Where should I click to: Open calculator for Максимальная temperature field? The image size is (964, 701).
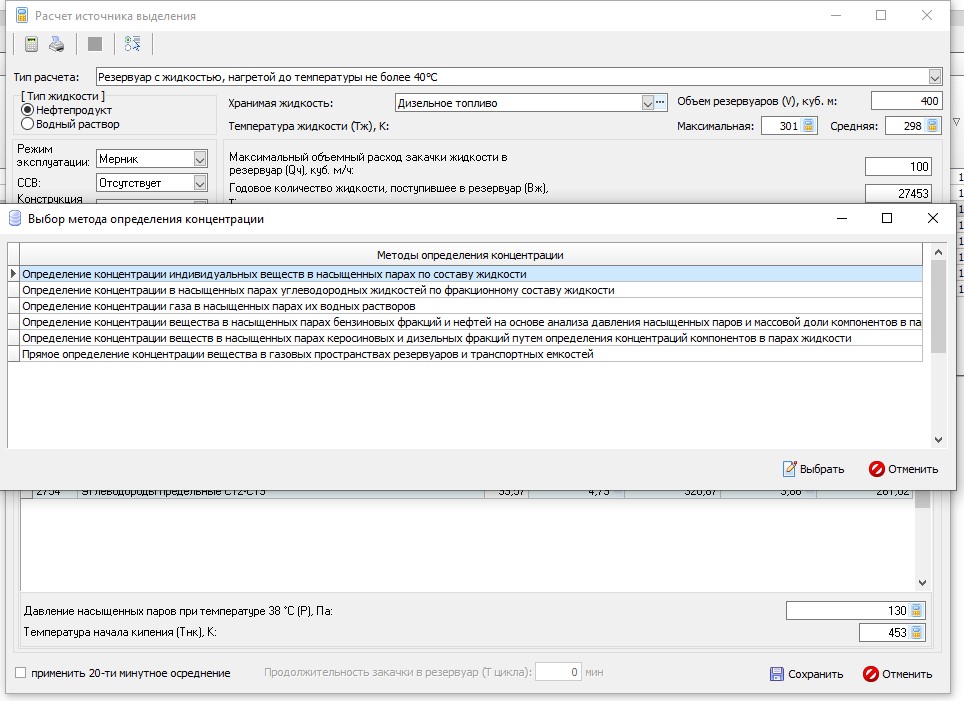pyautogui.click(x=809, y=126)
